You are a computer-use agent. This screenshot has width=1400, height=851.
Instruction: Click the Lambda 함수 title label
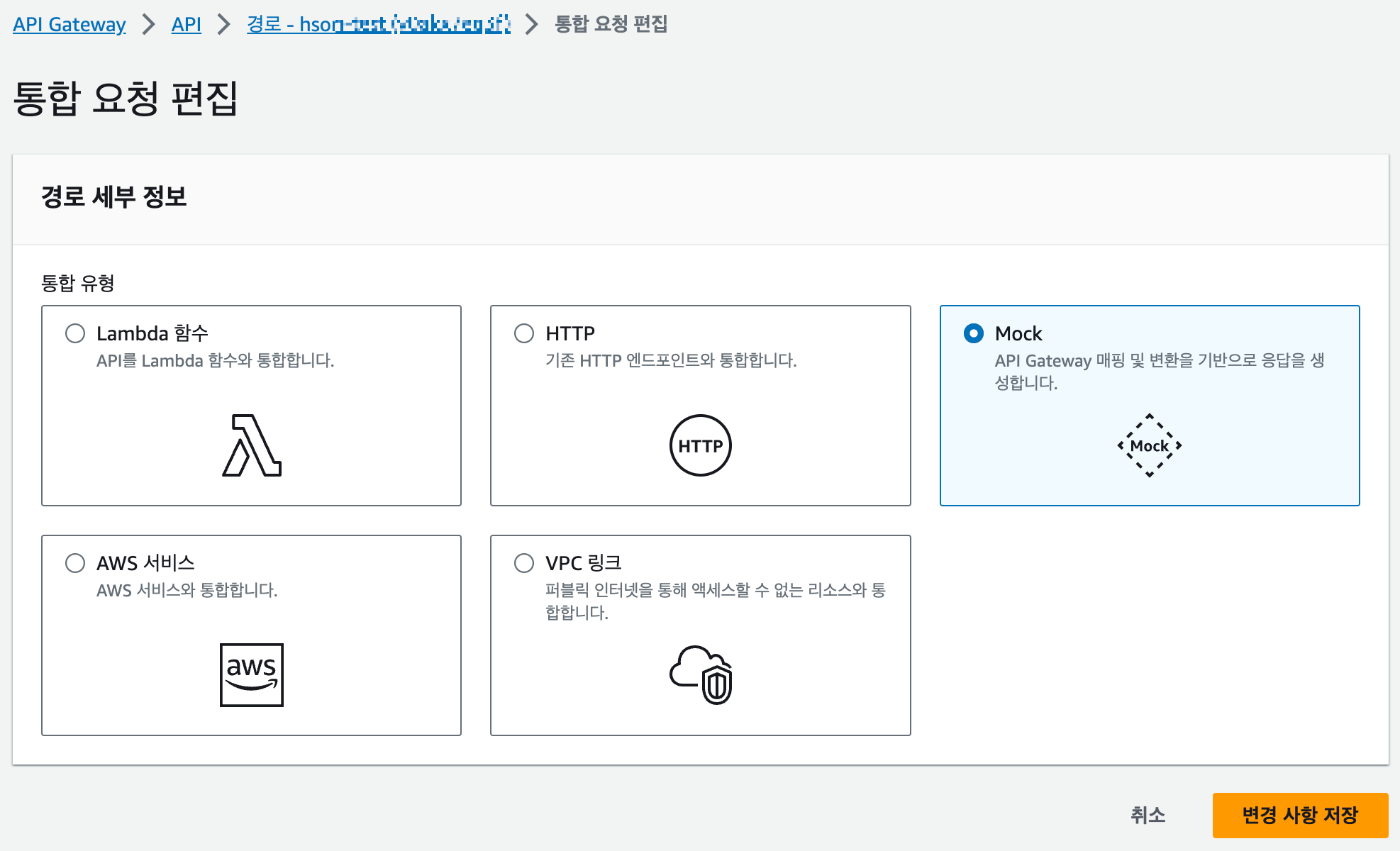click(x=152, y=333)
